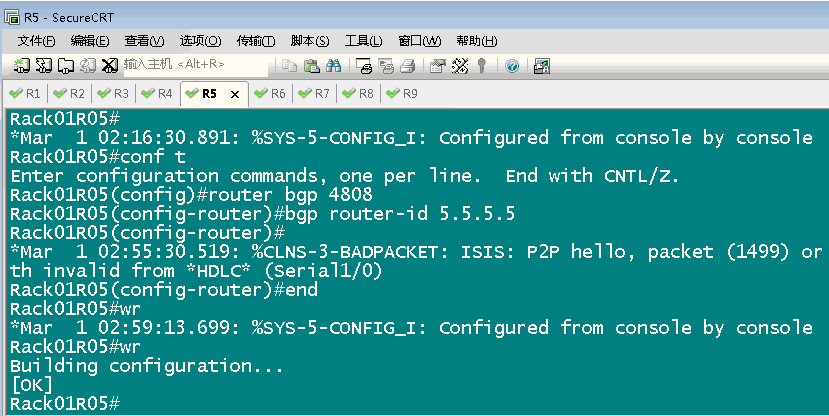Click the crossed-tools settings icon
The image size is (829, 416).
pos(460,66)
